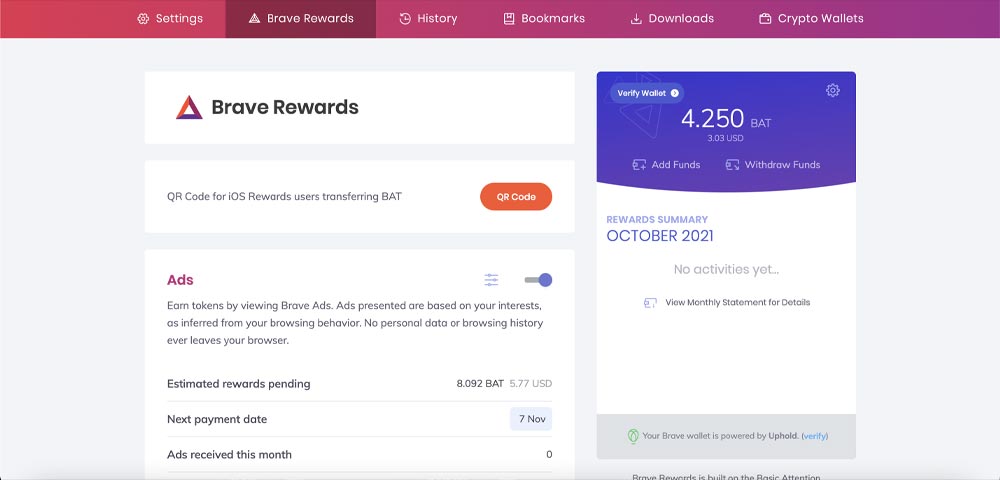Toggle the Ads switch off
Image resolution: width=1000 pixels, height=480 pixels.
(538, 280)
